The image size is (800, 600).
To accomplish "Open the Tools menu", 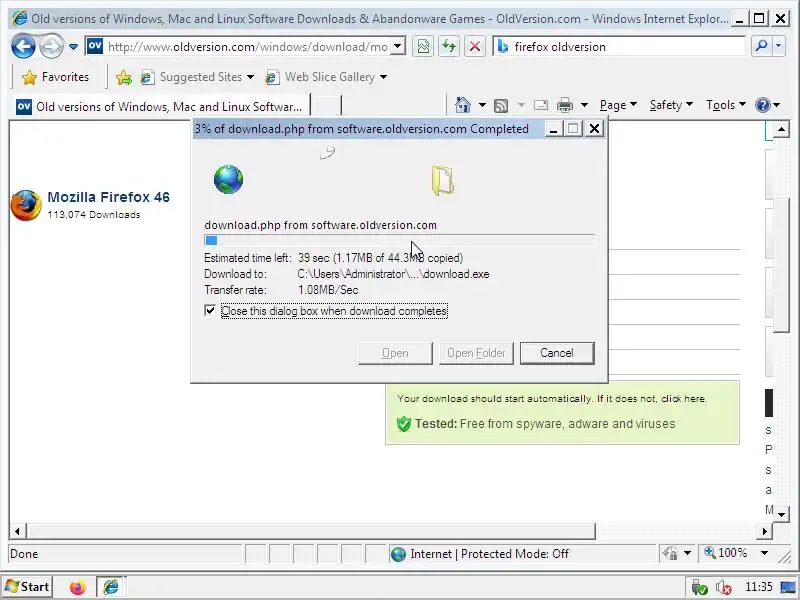I will tap(726, 105).
